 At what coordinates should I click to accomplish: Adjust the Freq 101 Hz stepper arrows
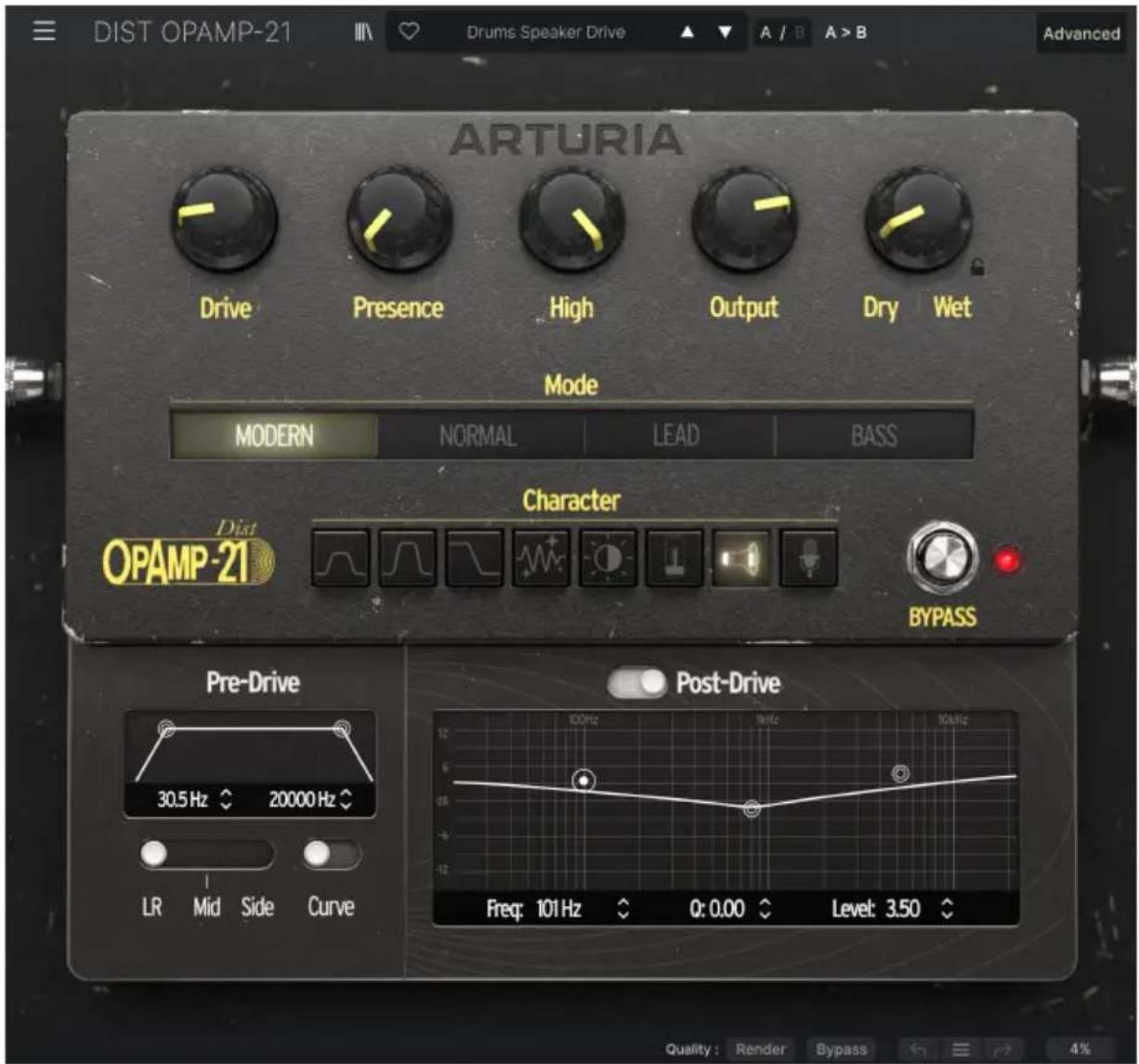[623, 909]
